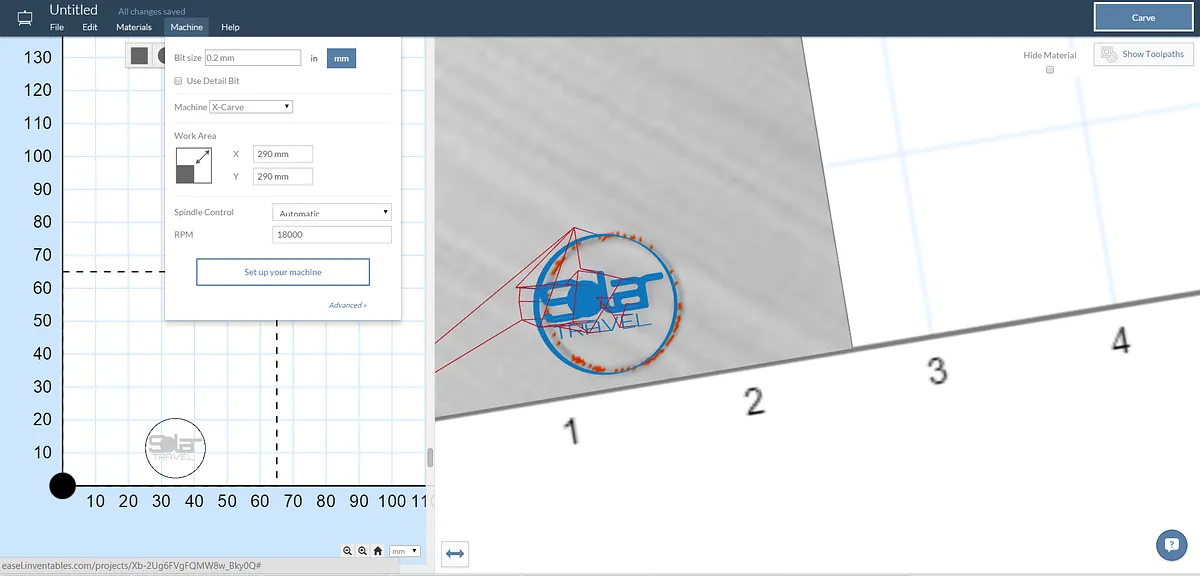Zoom in on the design canvas

(362, 551)
